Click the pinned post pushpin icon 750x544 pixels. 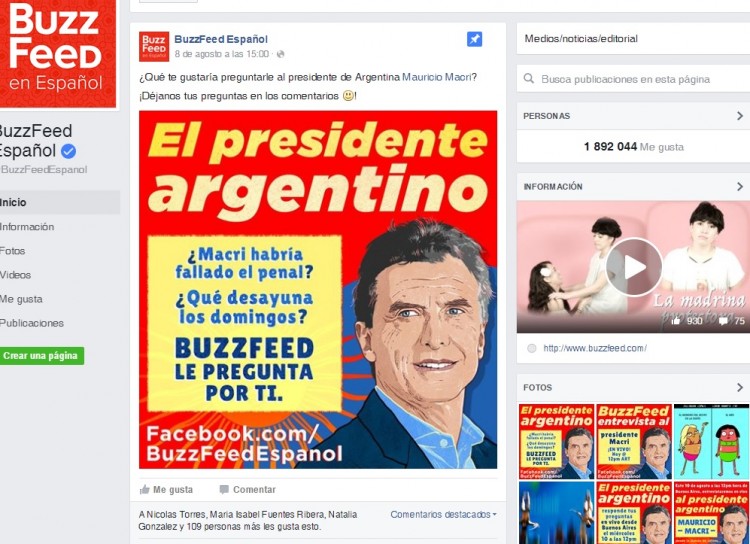pyautogui.click(x=474, y=39)
